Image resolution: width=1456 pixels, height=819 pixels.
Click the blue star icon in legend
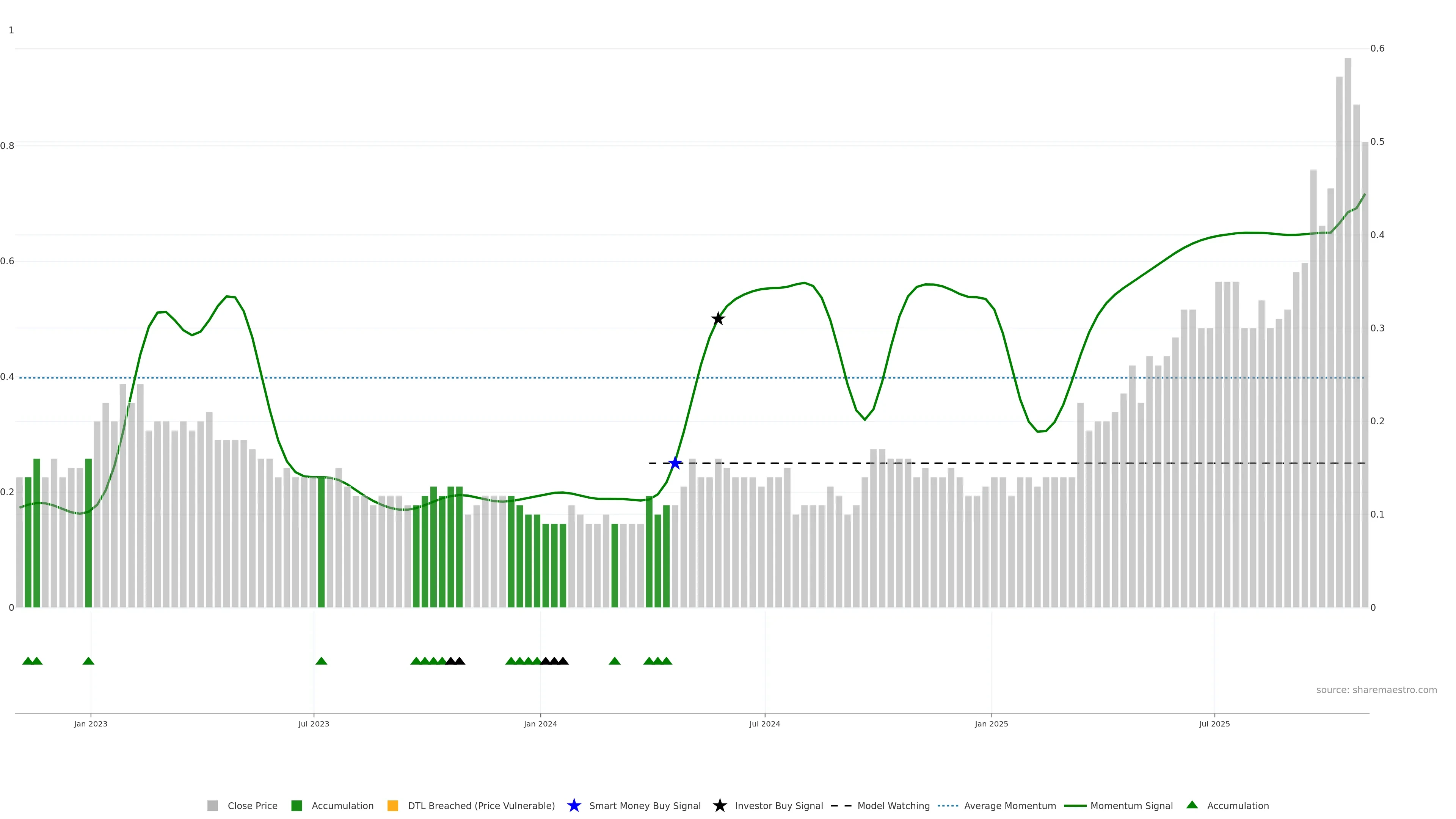(574, 805)
